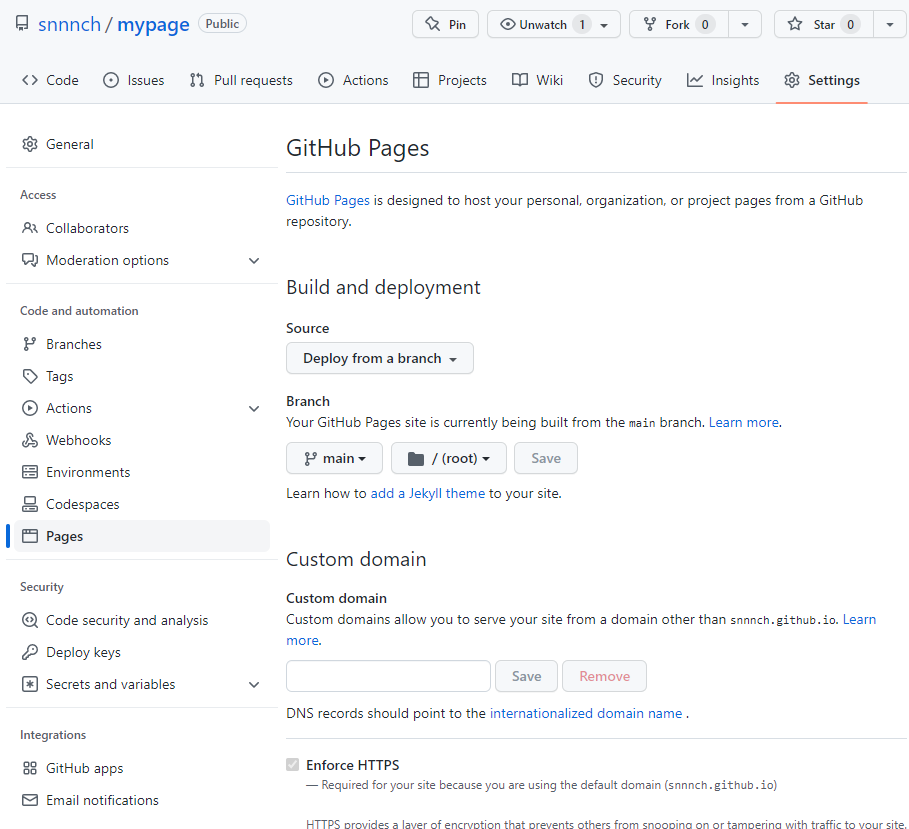
Task: Click the Environments server icon
Action: pyautogui.click(x=30, y=472)
